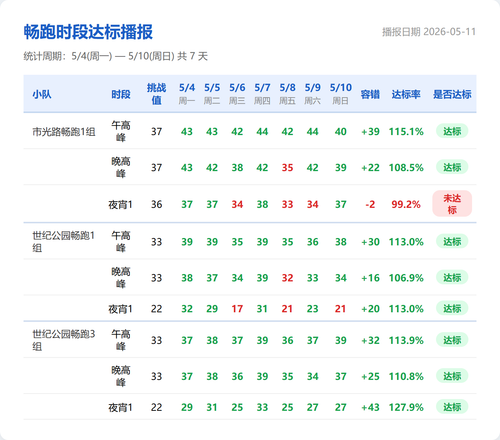The width and height of the screenshot is (500, 440).
Task: Click 午高峰 in the 世纪公园畅跑1组 row
Action: click(121, 242)
